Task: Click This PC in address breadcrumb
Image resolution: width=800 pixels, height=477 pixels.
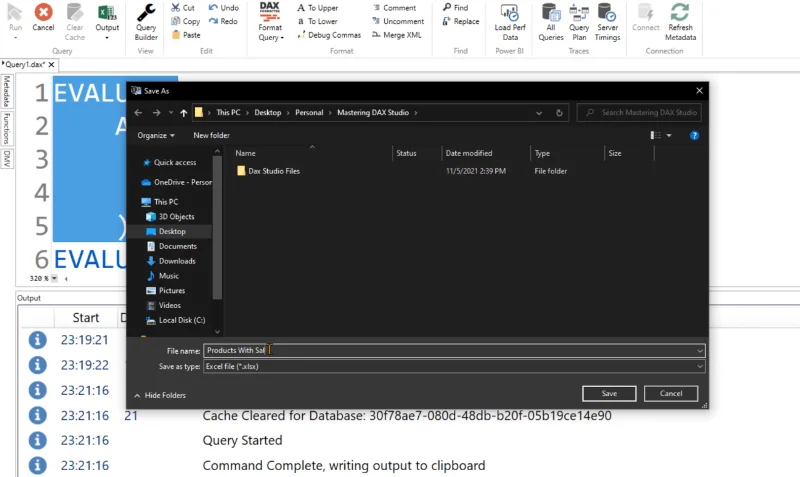Action: pos(228,112)
